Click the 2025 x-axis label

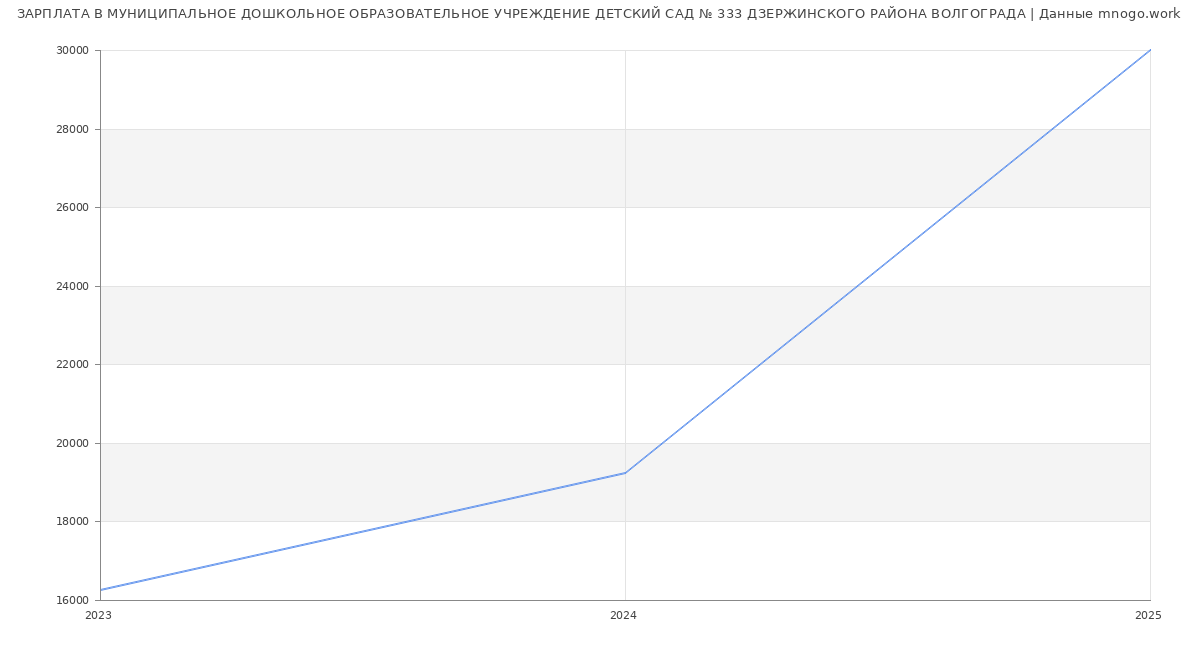tap(1148, 616)
